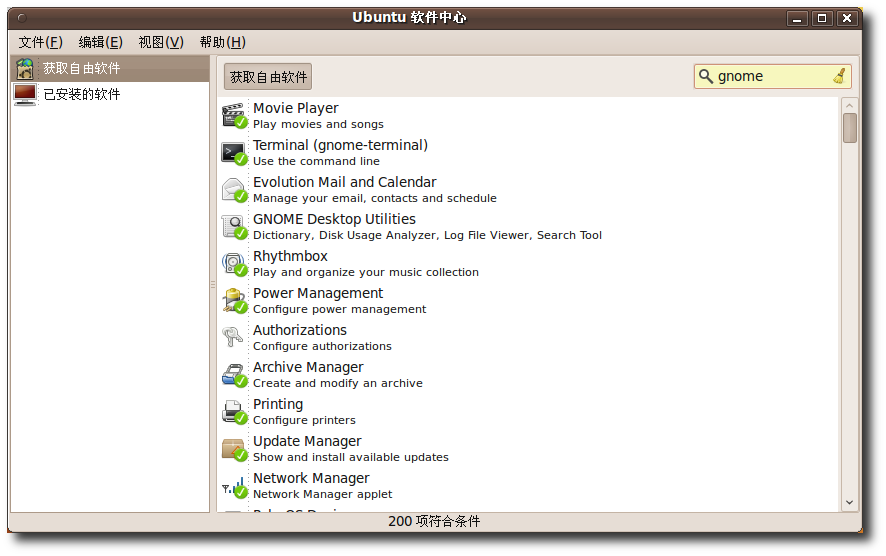
Task: Click the 已安装的软件 monitor icon
Action: (25, 94)
